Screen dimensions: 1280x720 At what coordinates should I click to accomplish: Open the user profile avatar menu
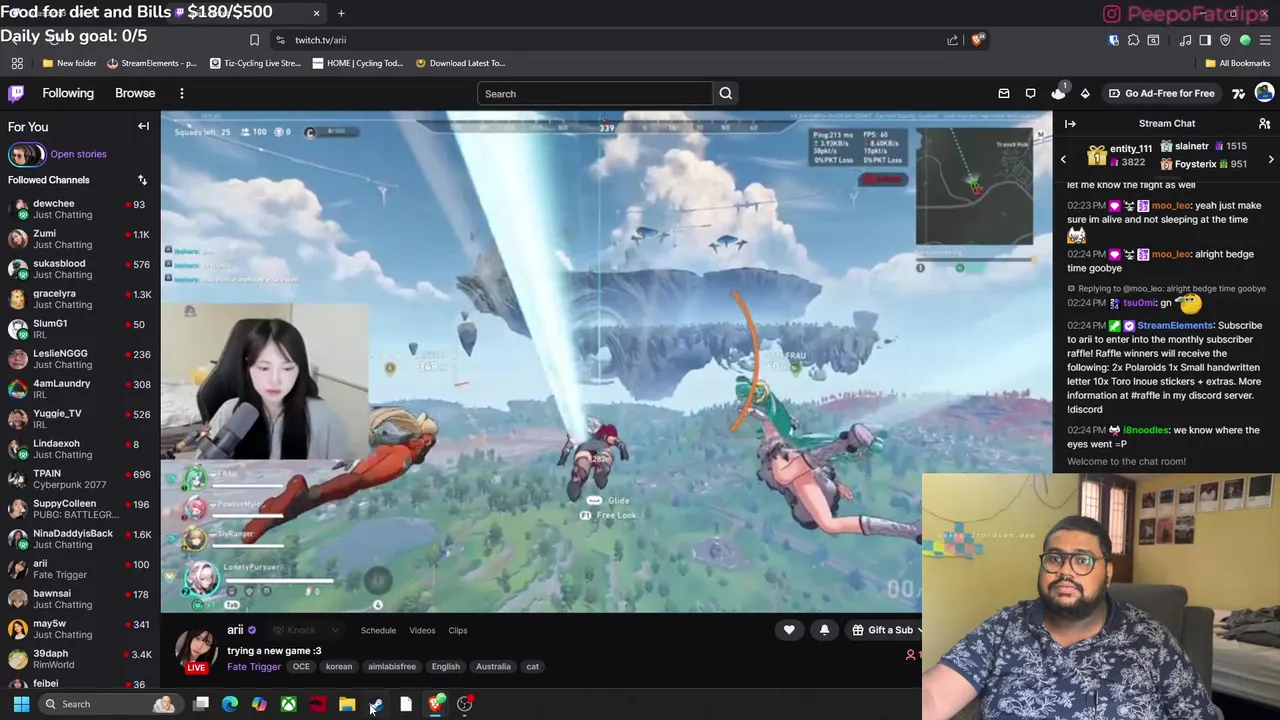coord(1264,93)
